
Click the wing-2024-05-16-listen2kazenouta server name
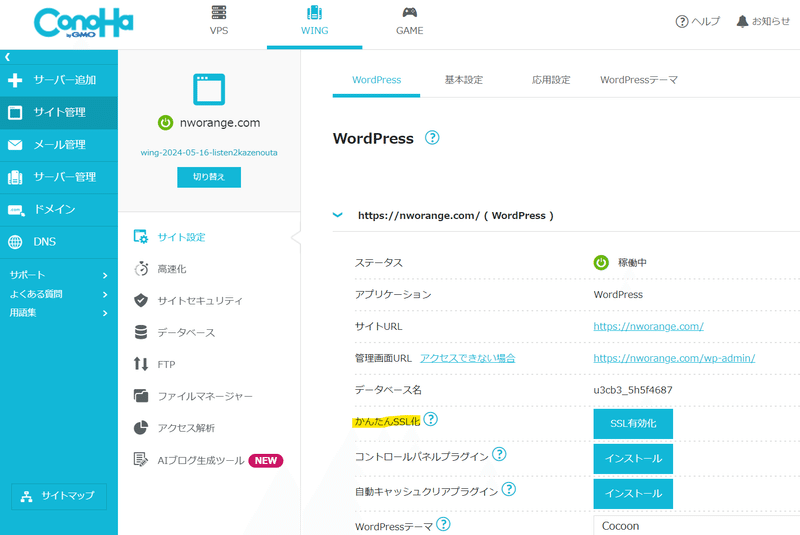coord(209,152)
